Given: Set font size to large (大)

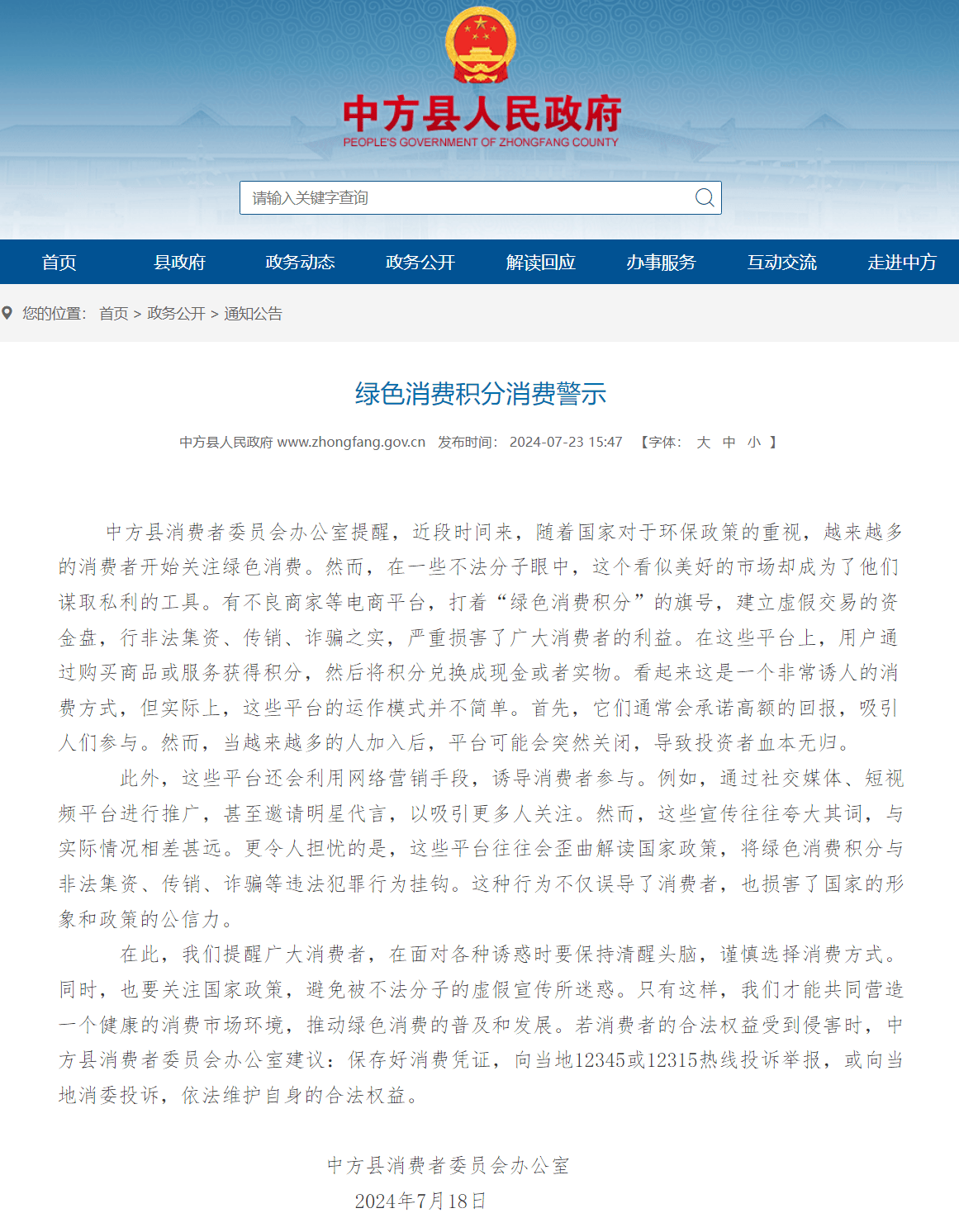Looking at the screenshot, I should (x=703, y=443).
